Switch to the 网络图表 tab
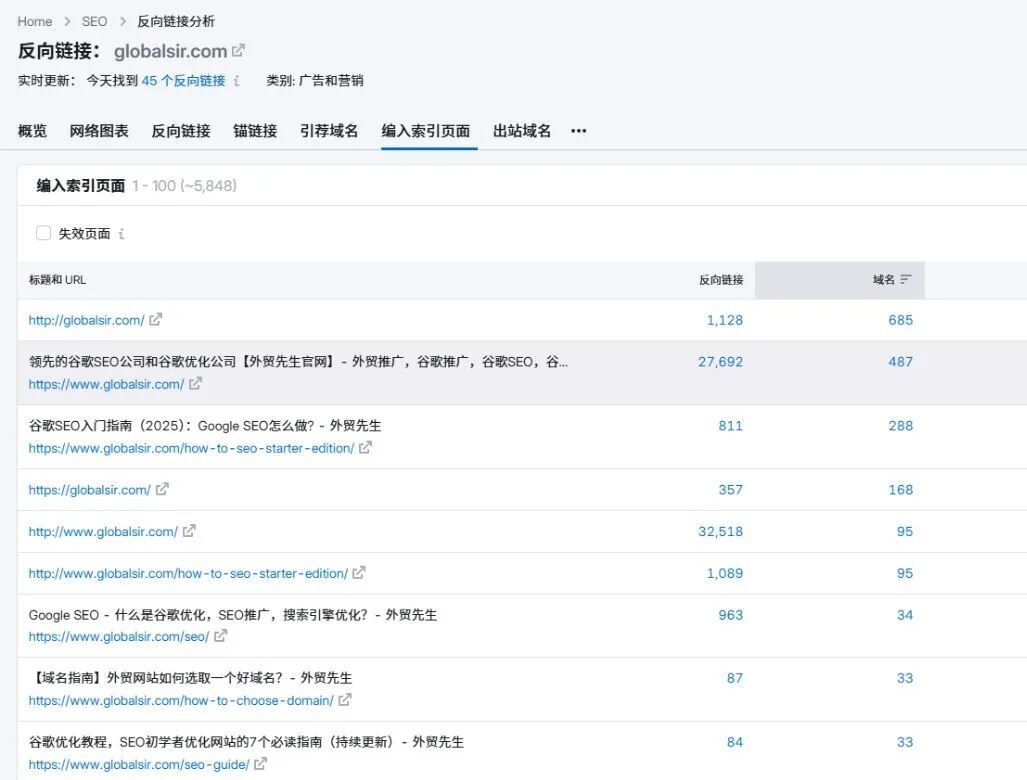 coord(99,131)
